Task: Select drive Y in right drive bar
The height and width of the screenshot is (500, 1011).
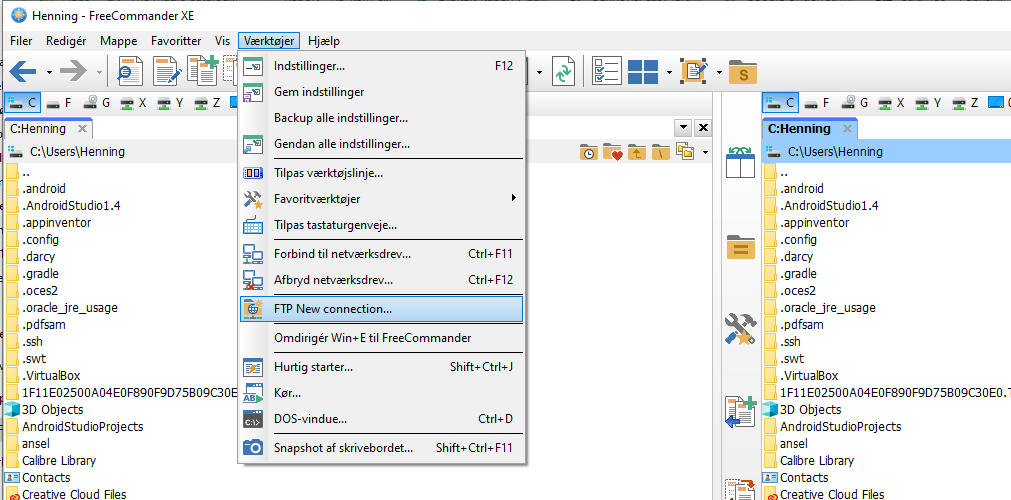Action: coord(928,103)
